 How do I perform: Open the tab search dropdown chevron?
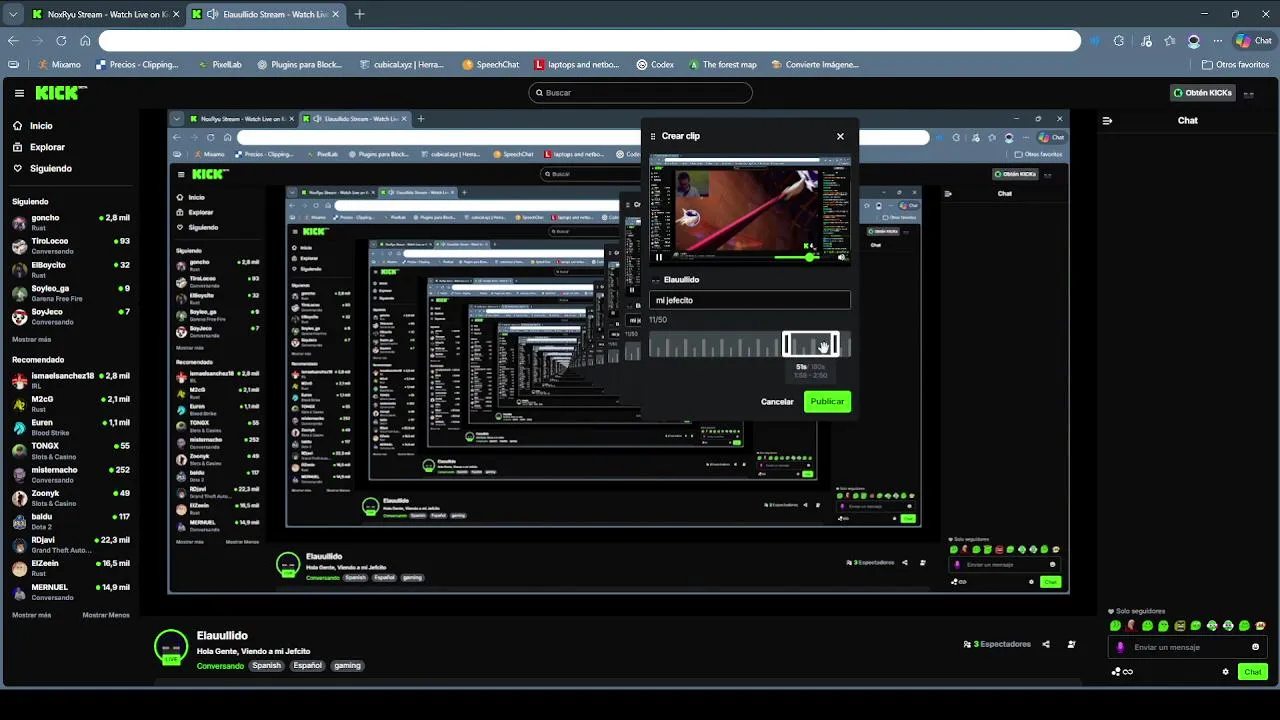[13, 14]
